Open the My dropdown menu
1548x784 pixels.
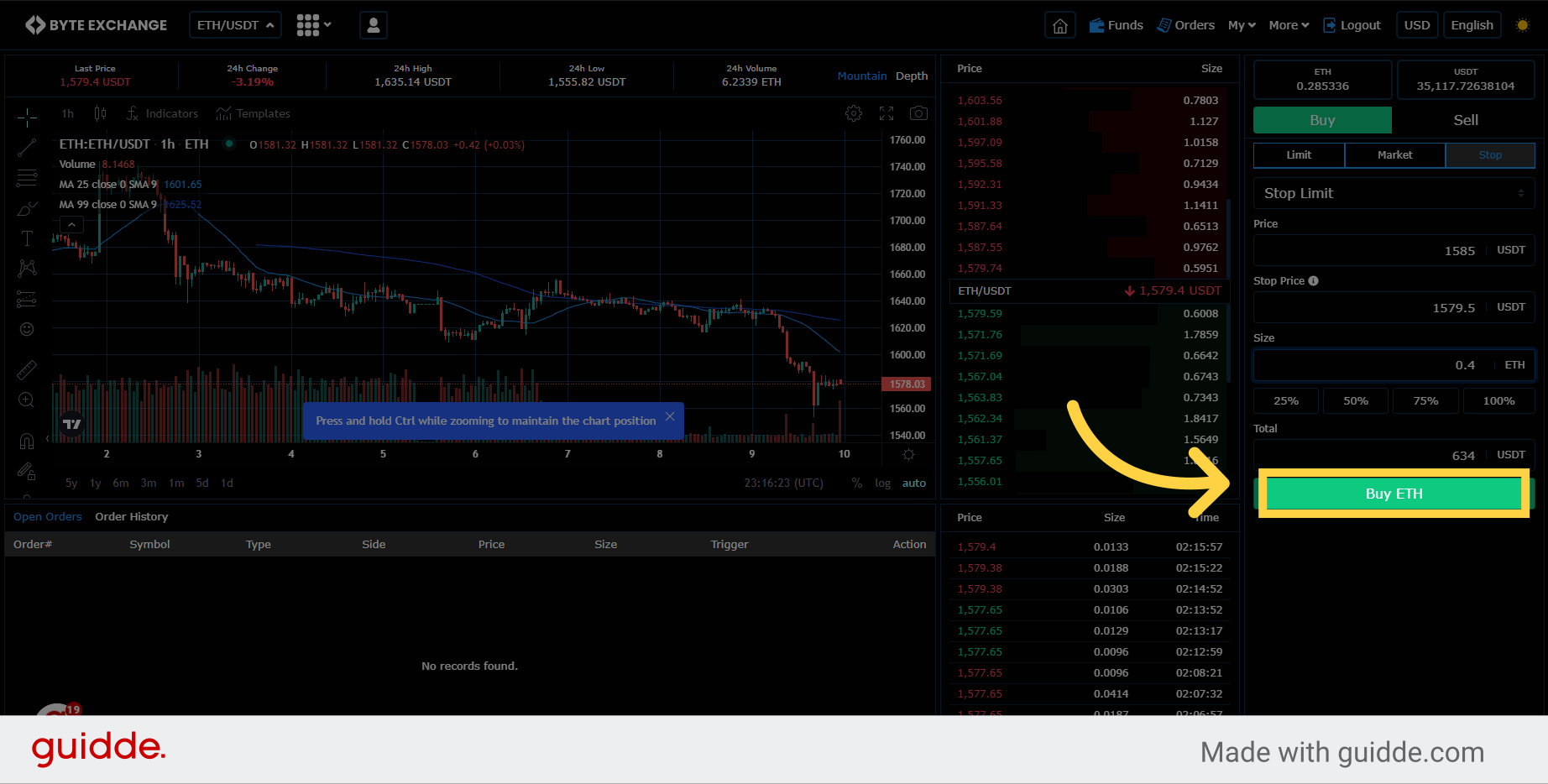1242,25
